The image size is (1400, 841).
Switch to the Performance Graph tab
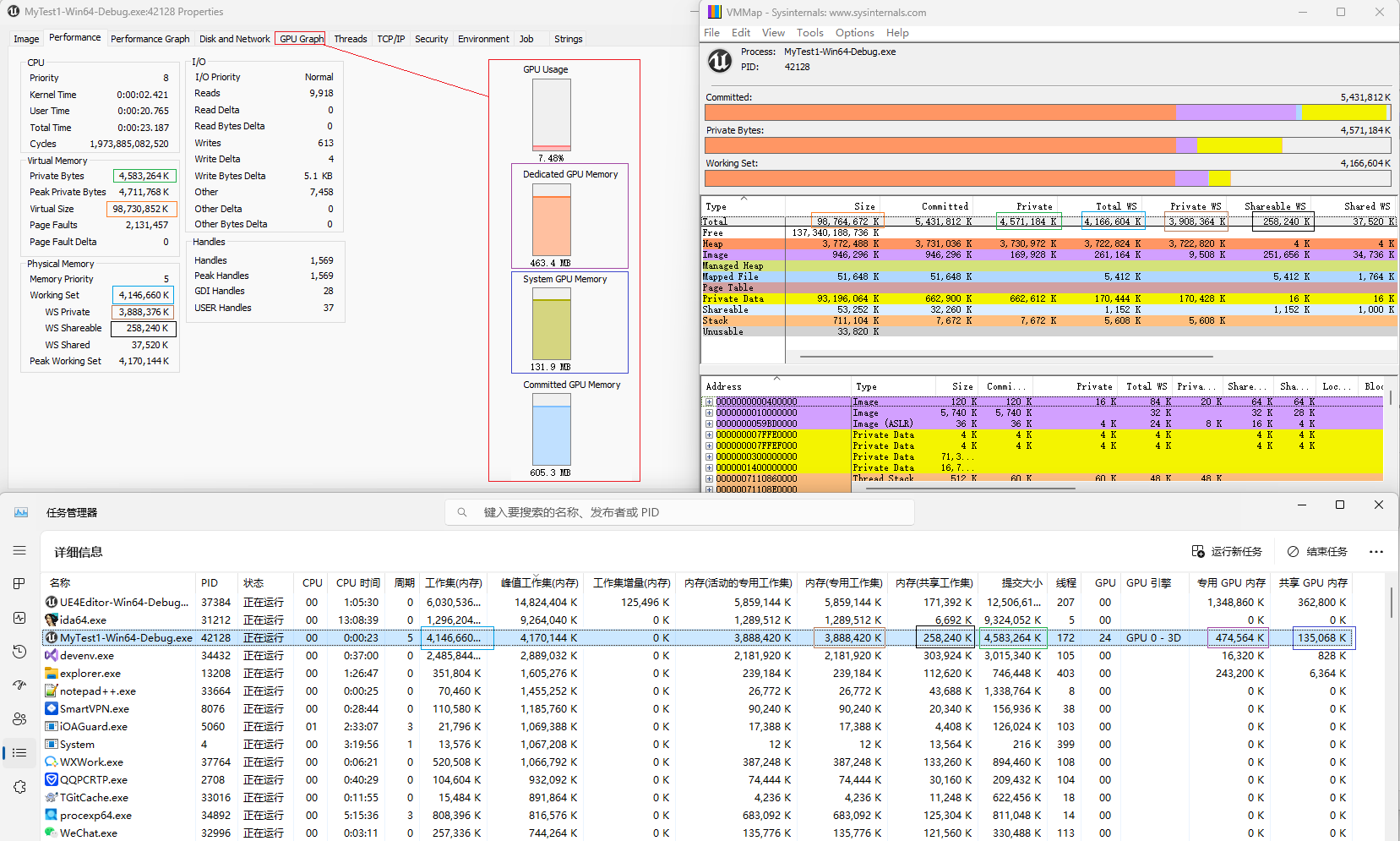(150, 39)
